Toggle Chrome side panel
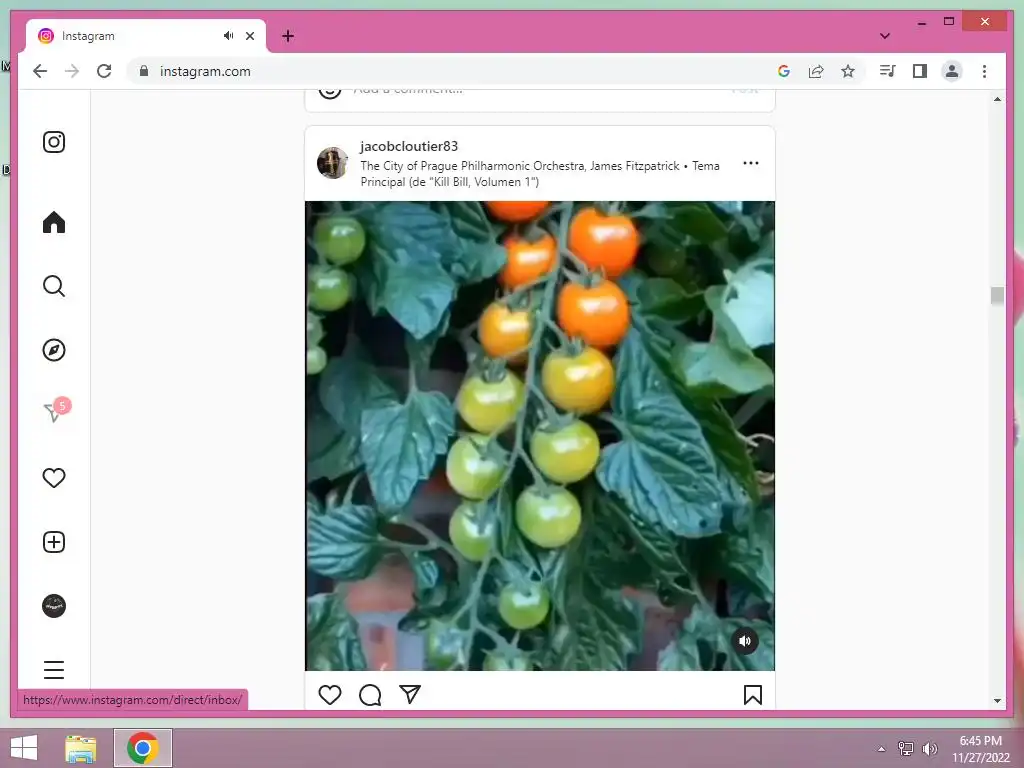This screenshot has height=768, width=1024. pyautogui.click(x=920, y=71)
